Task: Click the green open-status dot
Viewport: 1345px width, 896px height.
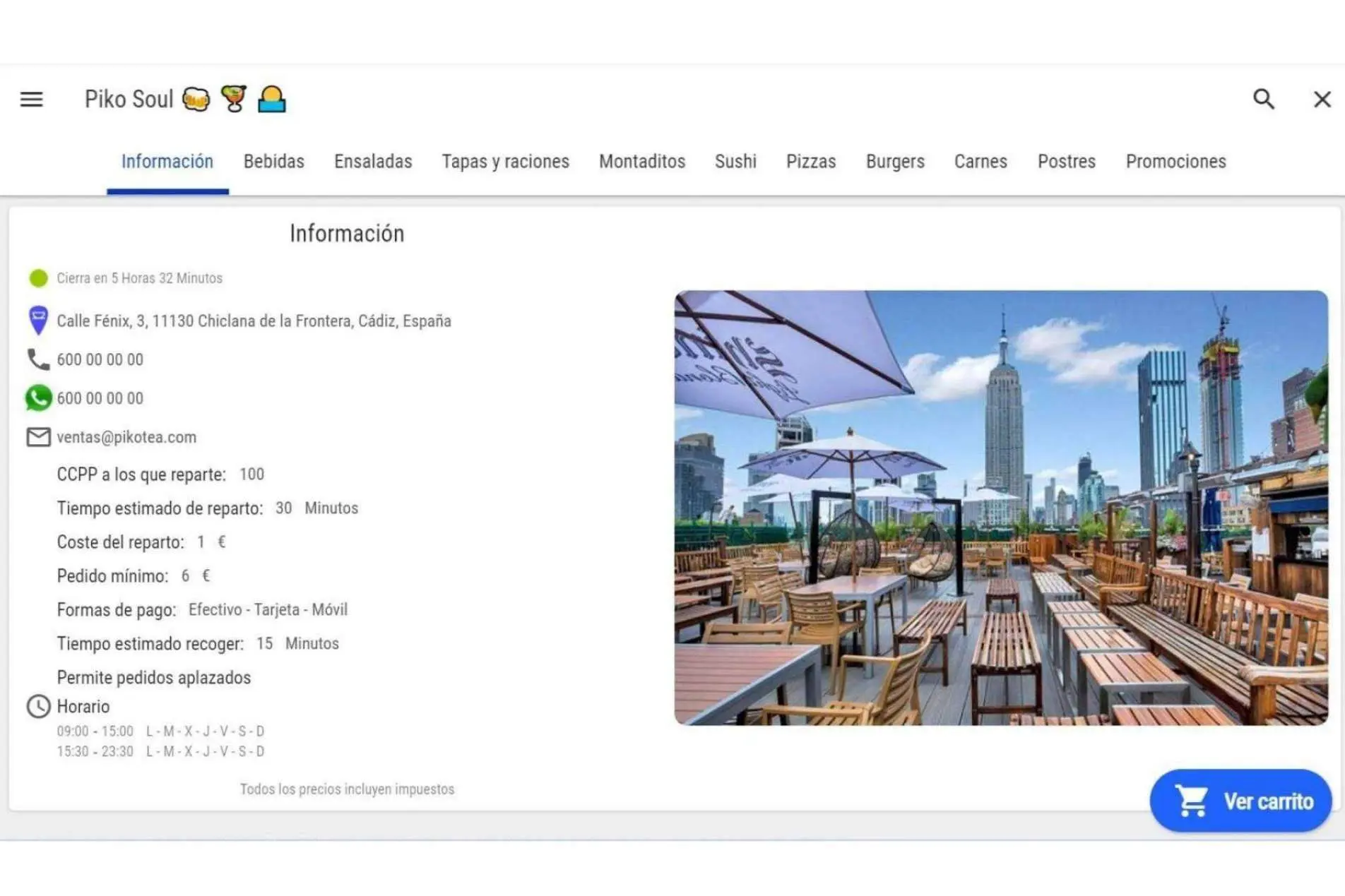Action: click(38, 278)
